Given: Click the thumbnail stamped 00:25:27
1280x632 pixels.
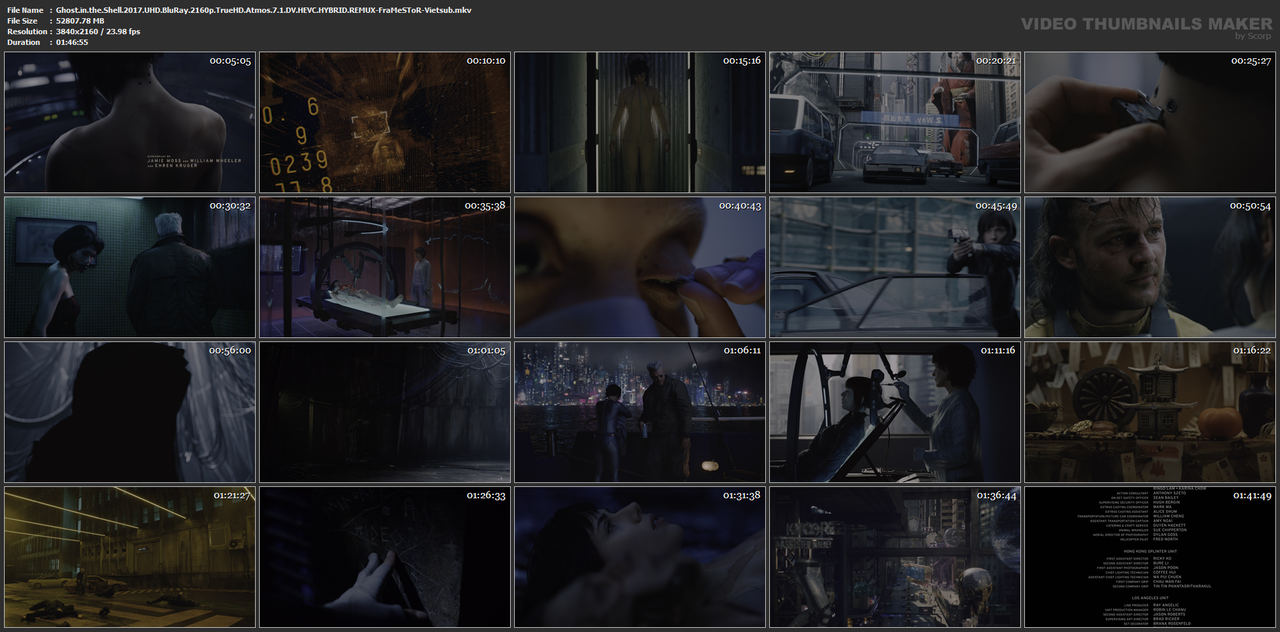Looking at the screenshot, I should [x=1150, y=122].
